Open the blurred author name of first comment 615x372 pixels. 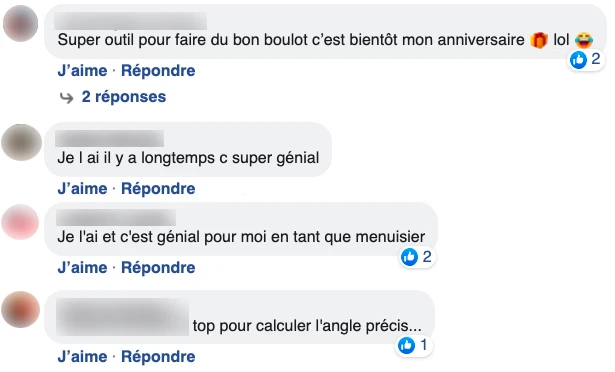131,21
